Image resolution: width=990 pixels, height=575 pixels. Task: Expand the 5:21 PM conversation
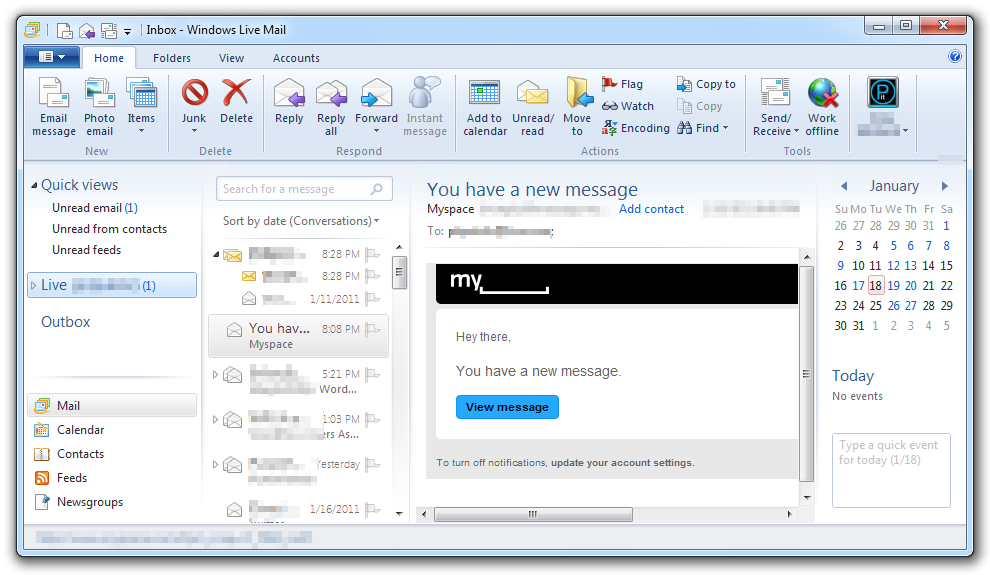coord(215,374)
